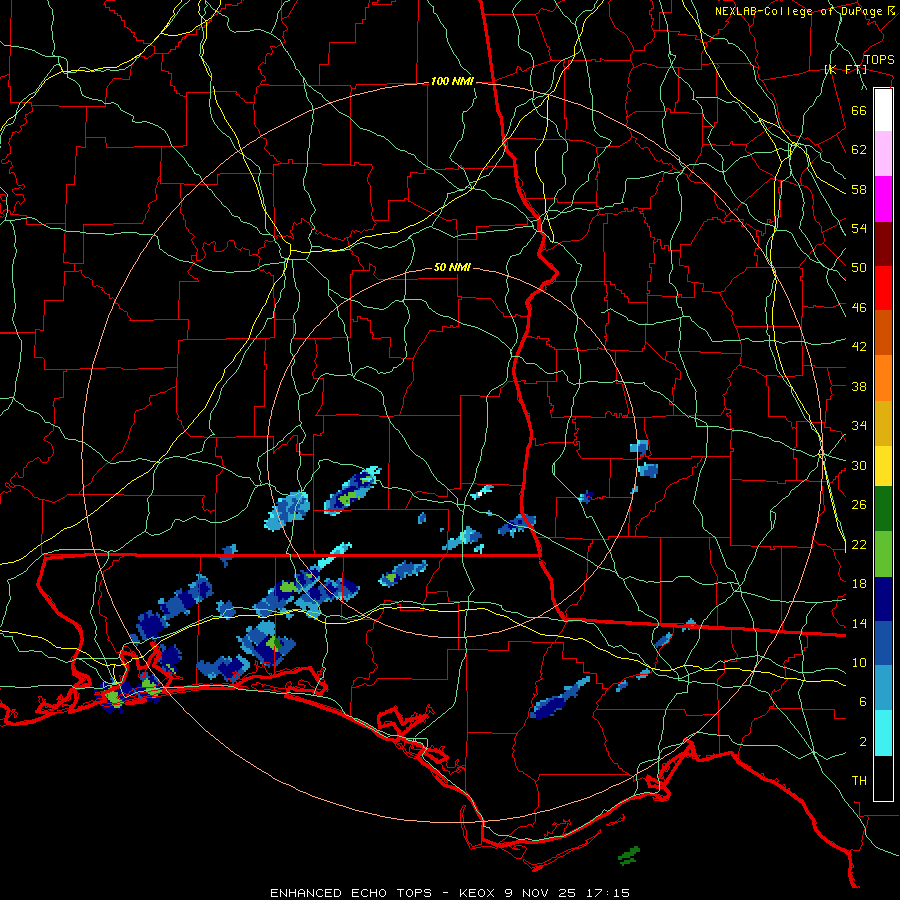Click the dark red legend swatch

tap(883, 244)
